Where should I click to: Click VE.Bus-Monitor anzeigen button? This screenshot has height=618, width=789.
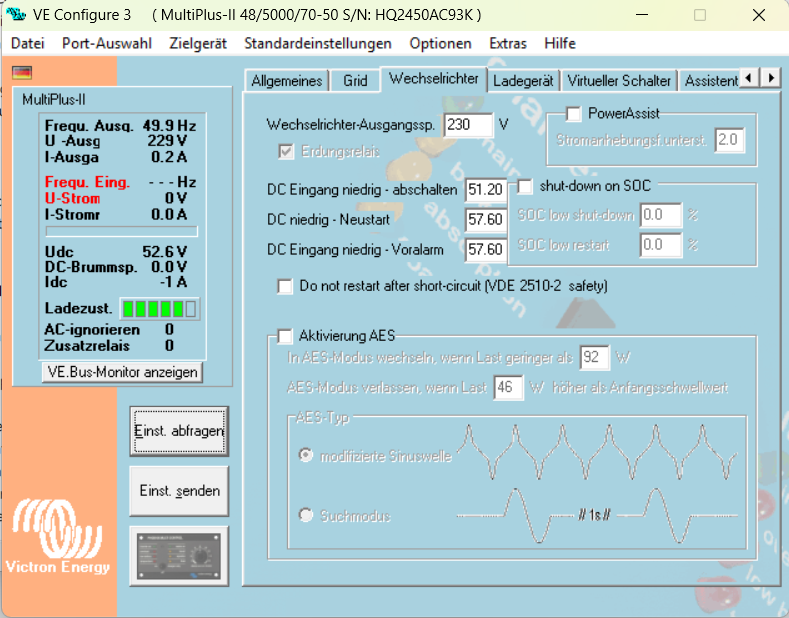[x=122, y=372]
